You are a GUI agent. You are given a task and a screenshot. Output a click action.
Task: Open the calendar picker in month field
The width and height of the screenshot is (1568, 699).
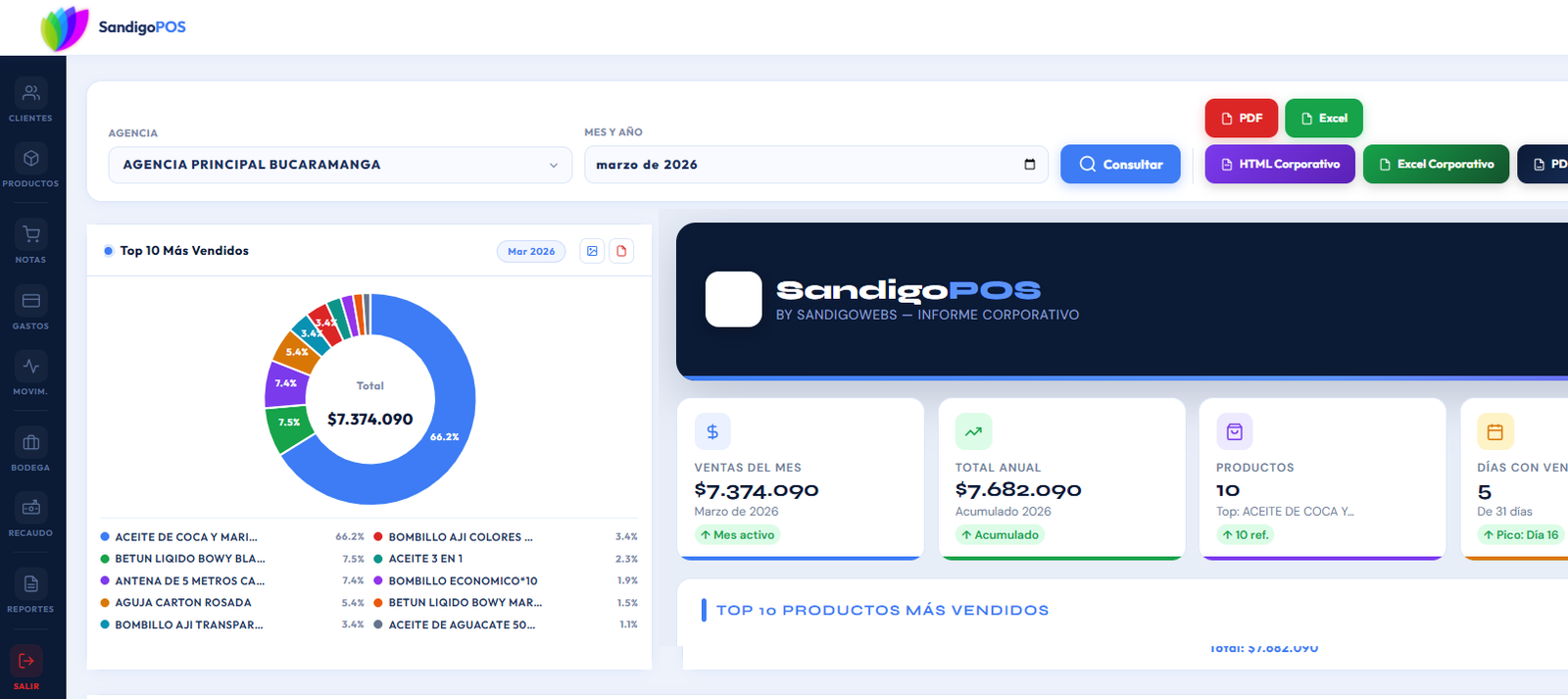tap(1029, 164)
